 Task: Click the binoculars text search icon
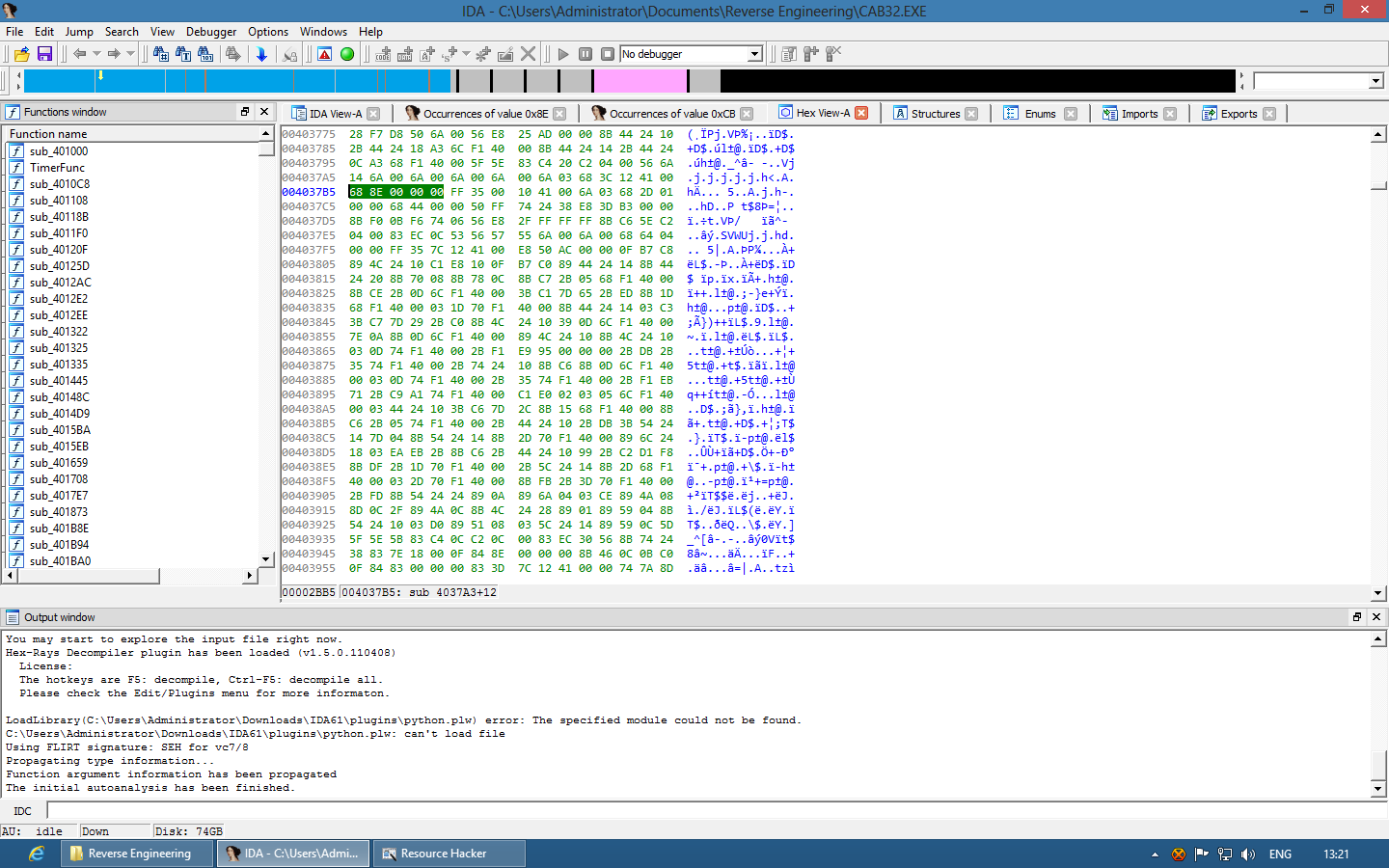tap(183, 54)
